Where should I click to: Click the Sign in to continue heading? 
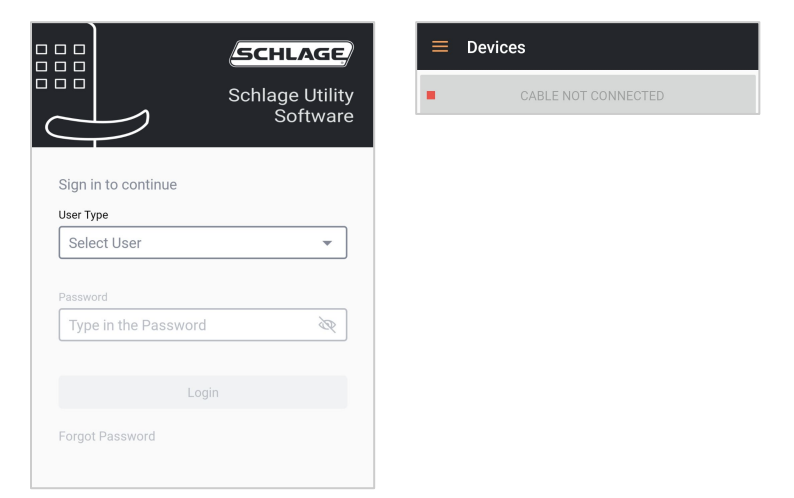[118, 185]
